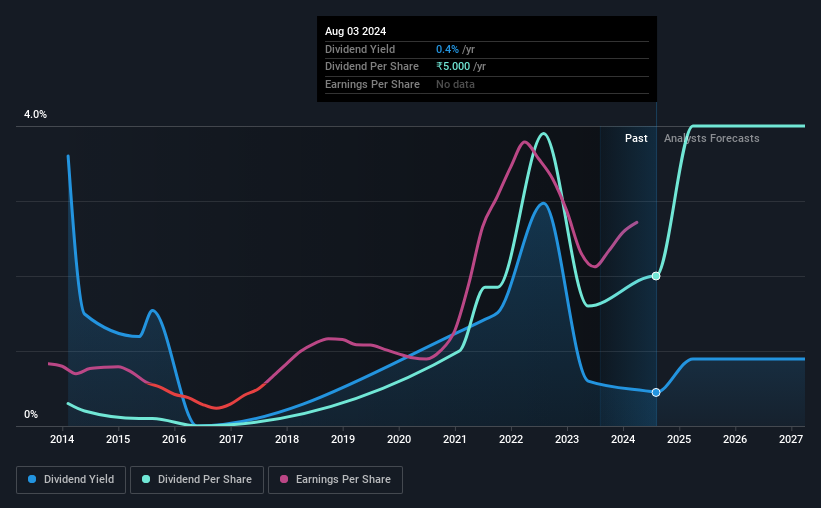
Task: Click the teal Dividend Per Share legend dot
Action: pos(146,479)
